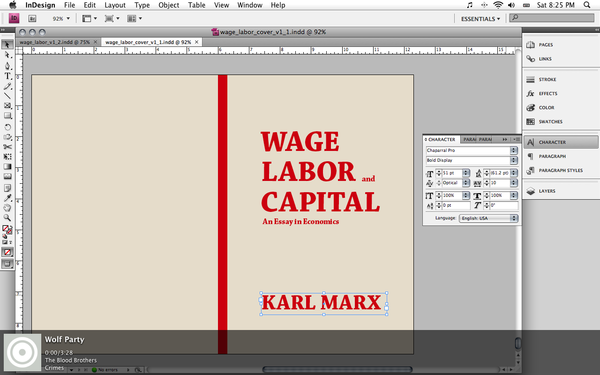The width and height of the screenshot is (600, 375).
Task: Click the application bar search field
Action: pyautogui.click(x=552, y=18)
